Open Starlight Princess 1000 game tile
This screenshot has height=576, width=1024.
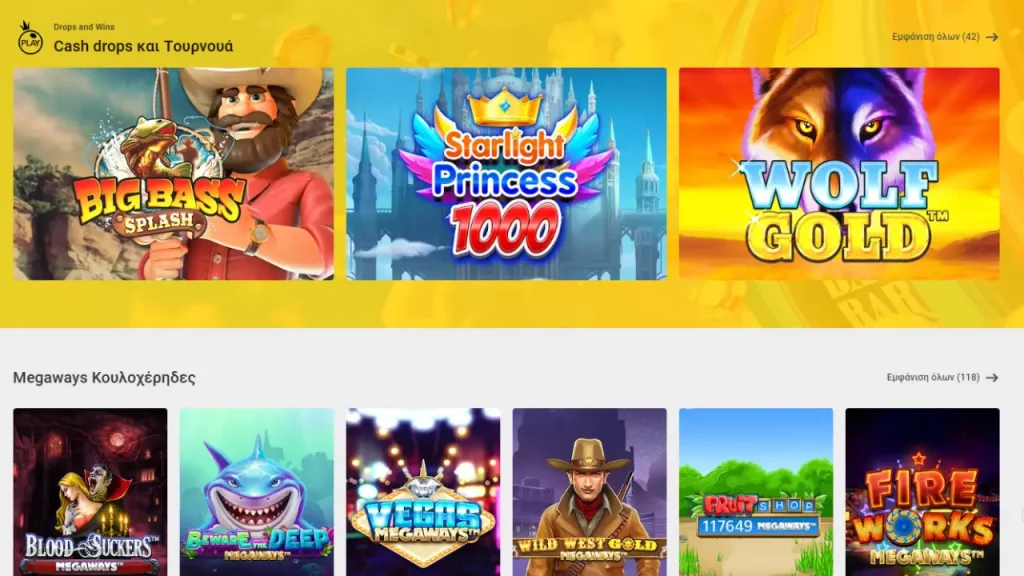[x=506, y=174]
